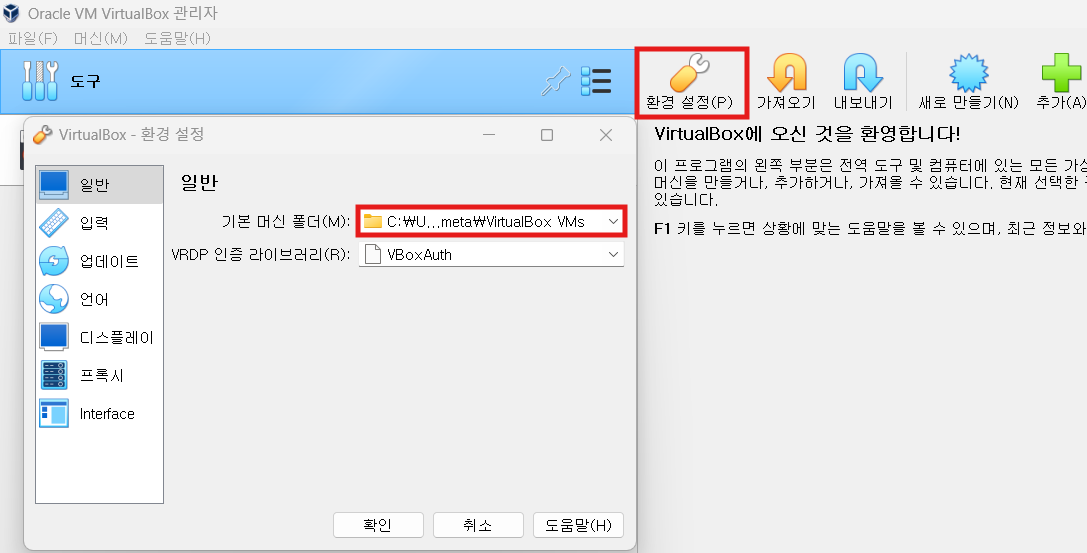
Task: Select the 일반 category in preferences
Action: click(x=99, y=185)
